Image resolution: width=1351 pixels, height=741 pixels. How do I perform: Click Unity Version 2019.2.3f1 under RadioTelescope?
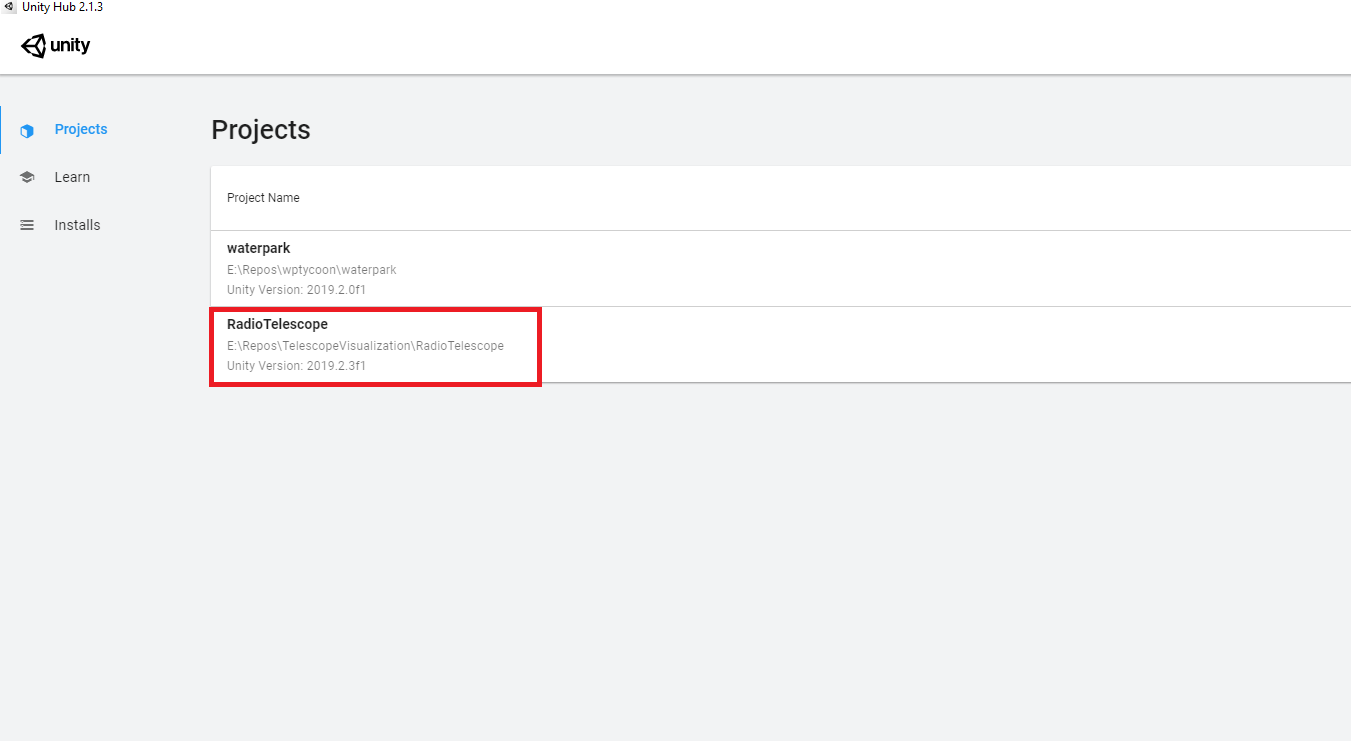pyautogui.click(x=296, y=366)
